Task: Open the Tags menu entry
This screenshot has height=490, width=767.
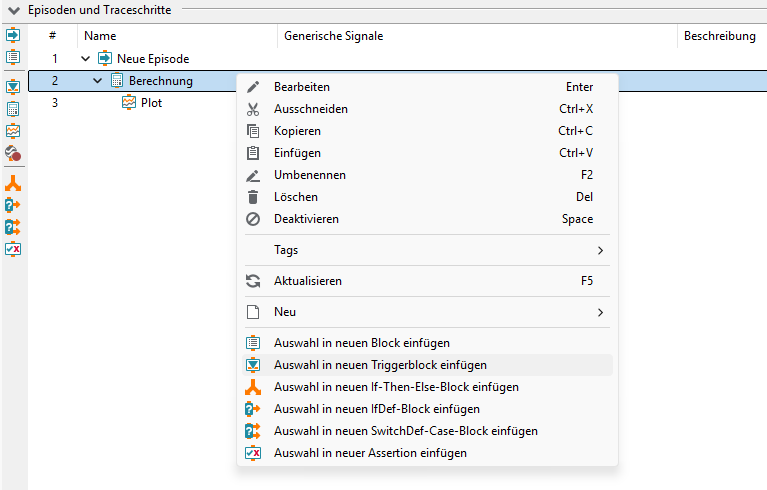Action: point(428,250)
